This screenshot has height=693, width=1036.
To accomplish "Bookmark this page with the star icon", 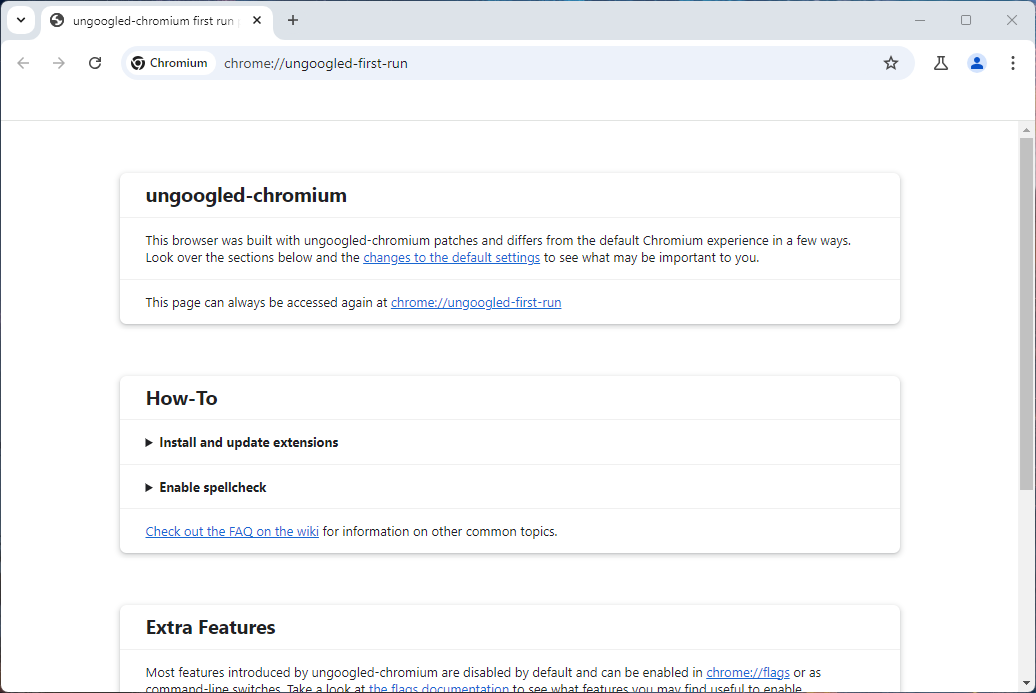I will [891, 63].
